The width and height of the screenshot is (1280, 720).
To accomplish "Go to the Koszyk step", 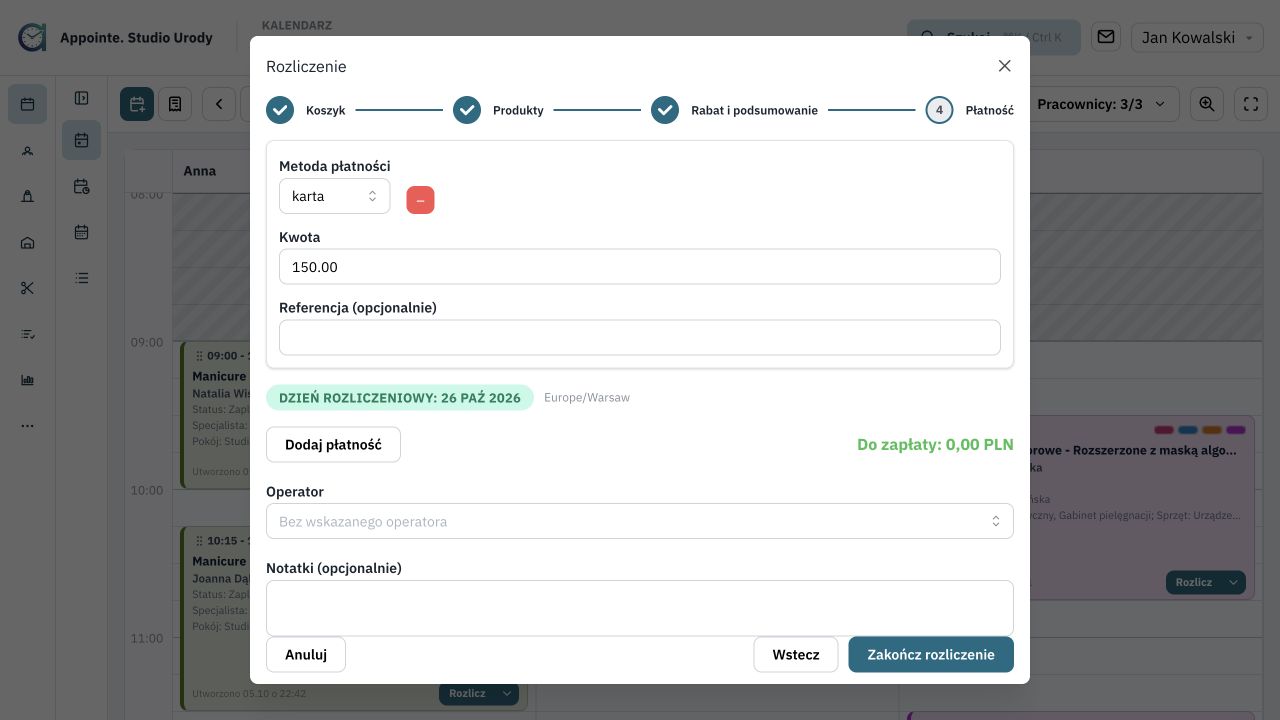I will [306, 110].
